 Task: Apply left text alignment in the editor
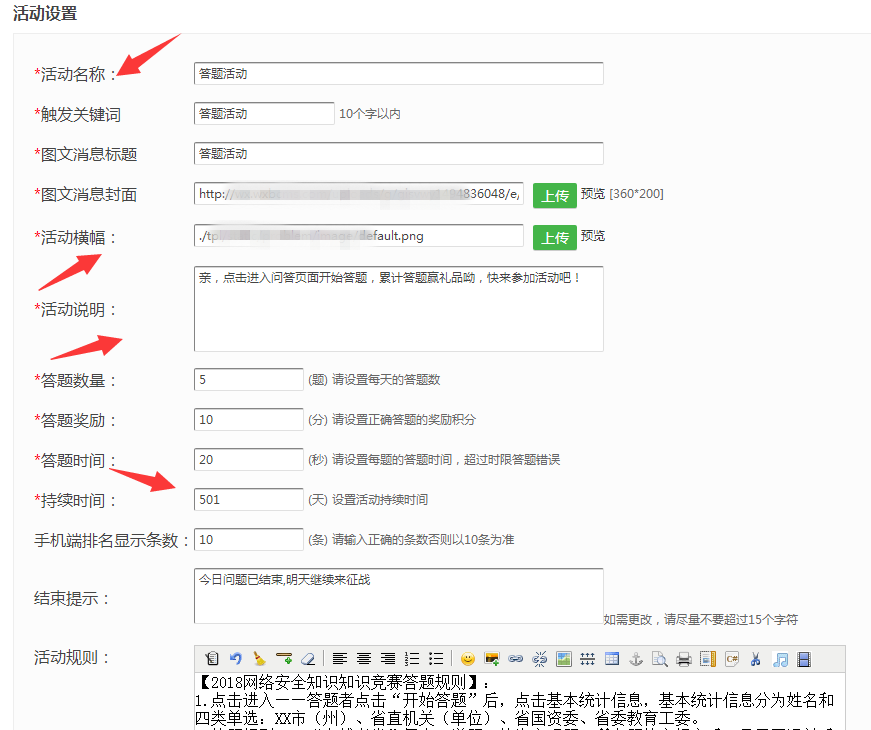pos(341,658)
